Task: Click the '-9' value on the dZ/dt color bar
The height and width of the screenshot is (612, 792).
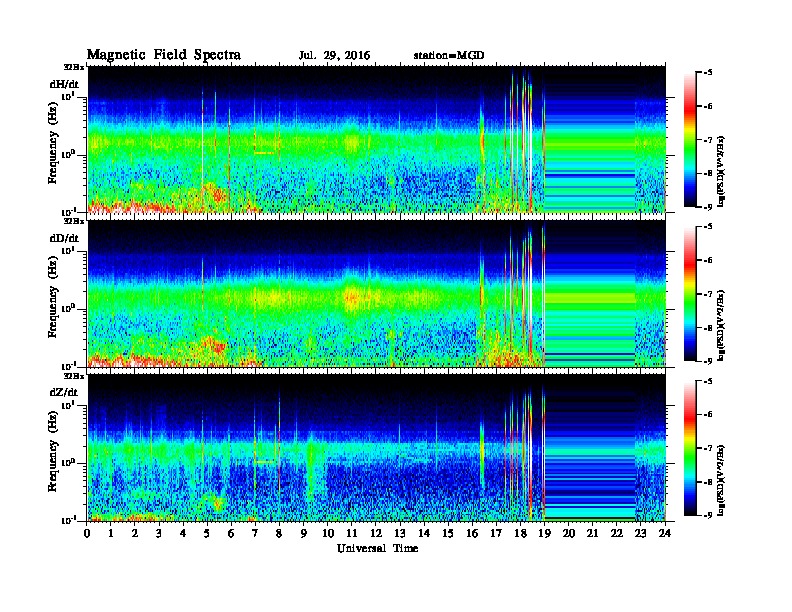Action: tap(708, 515)
